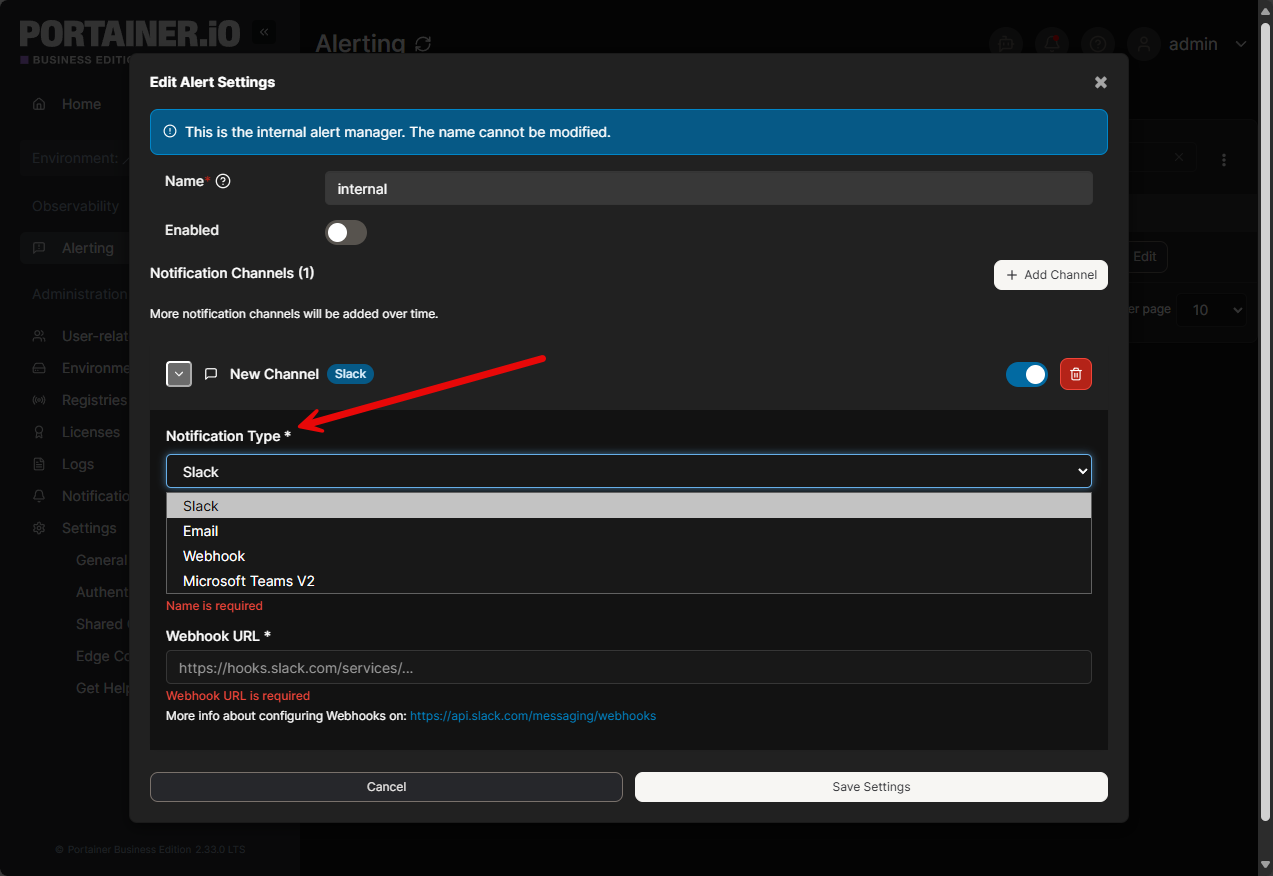This screenshot has height=876, width=1273.
Task: Click the Notification Channels (1) heading
Action: [x=232, y=273]
